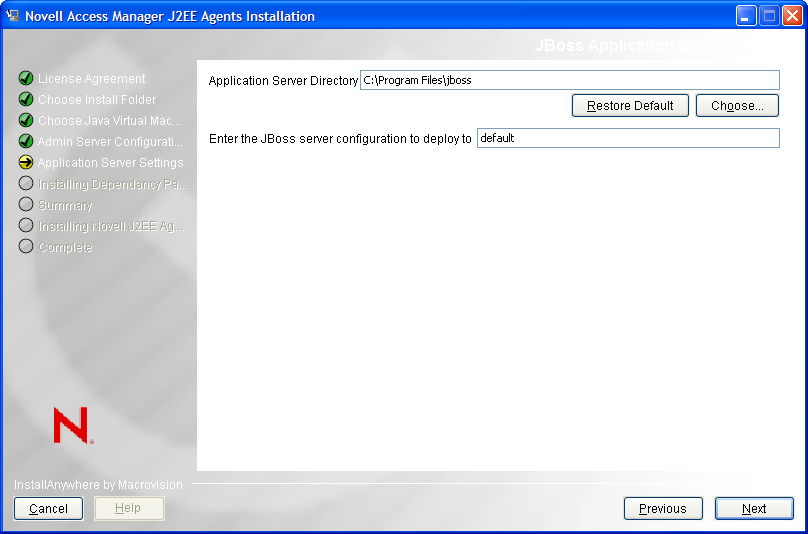This screenshot has width=808, height=534.
Task: Go back with the Previous button
Action: coord(663,509)
